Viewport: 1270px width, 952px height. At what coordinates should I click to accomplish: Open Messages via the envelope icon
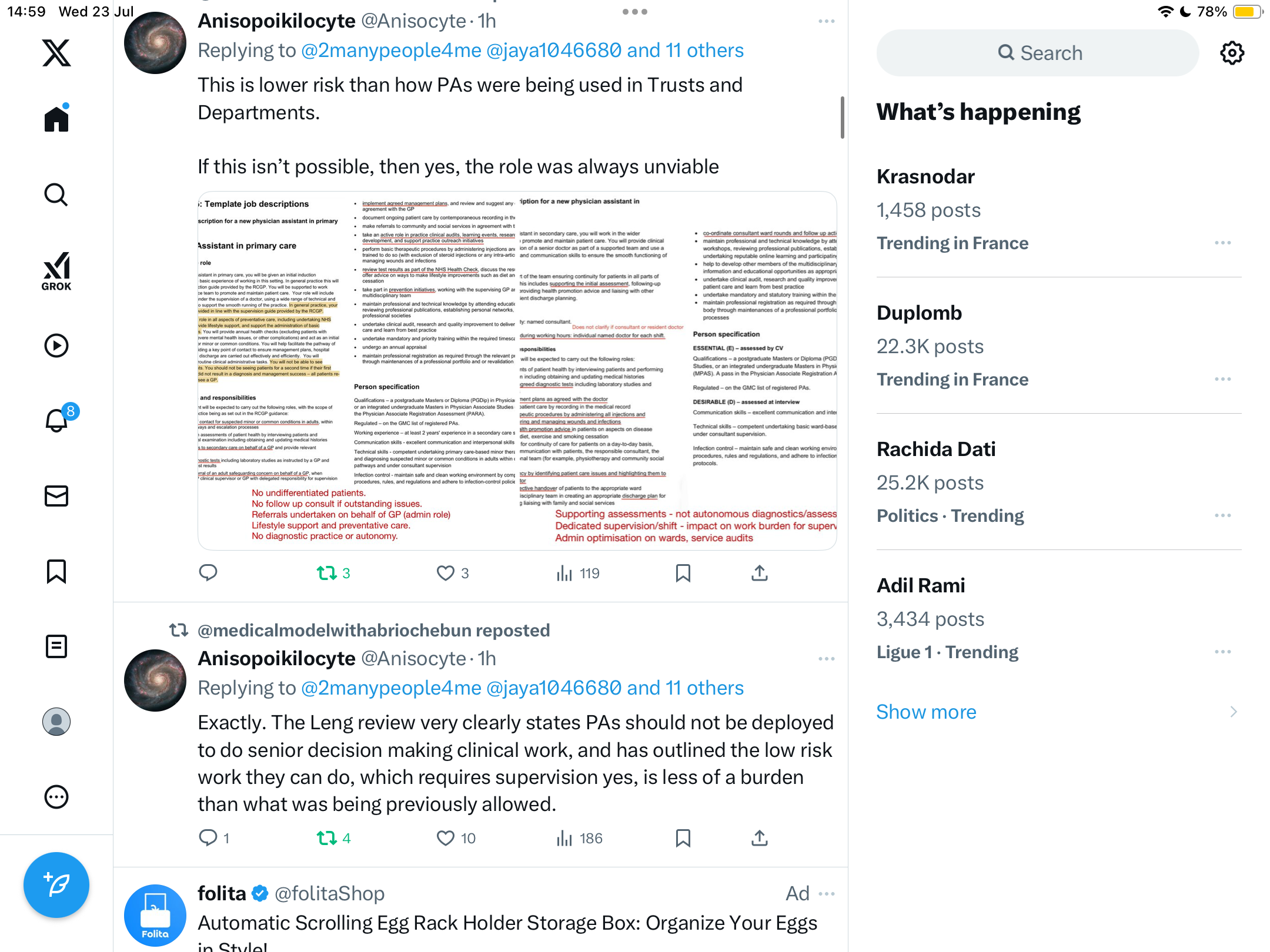coord(56,496)
